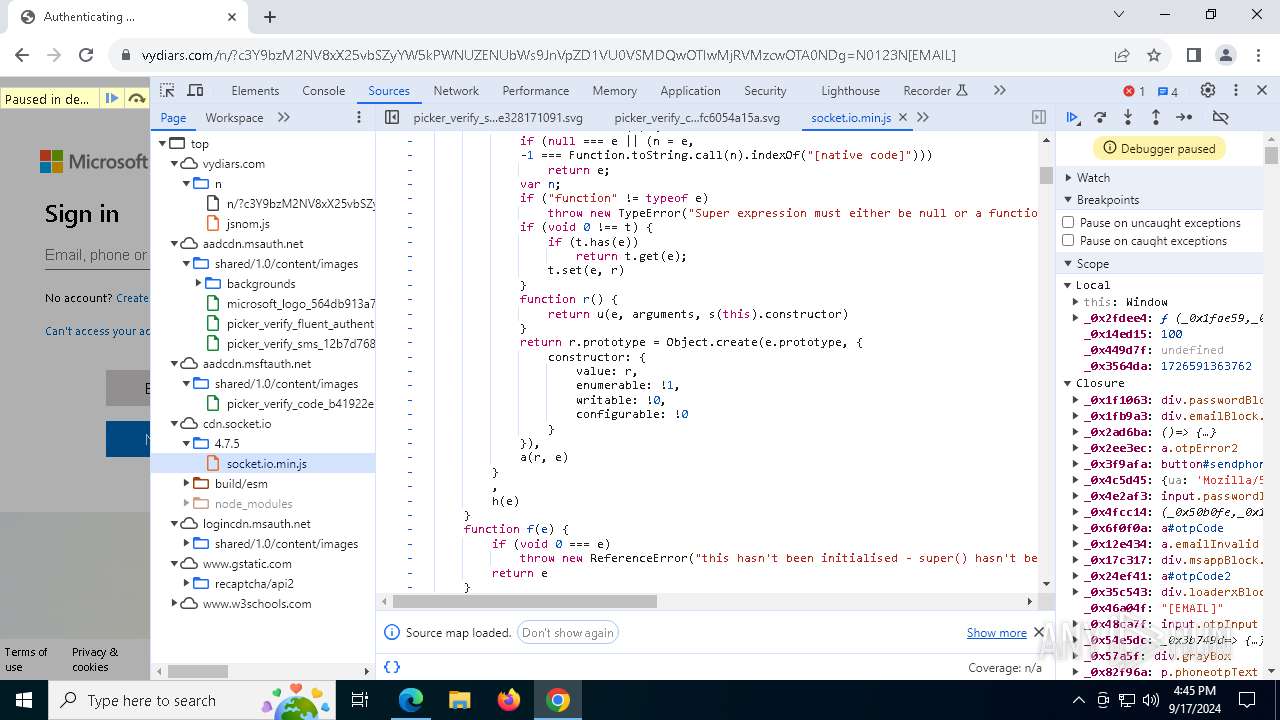Step into next function call
The image size is (1280, 720).
coord(1128,117)
